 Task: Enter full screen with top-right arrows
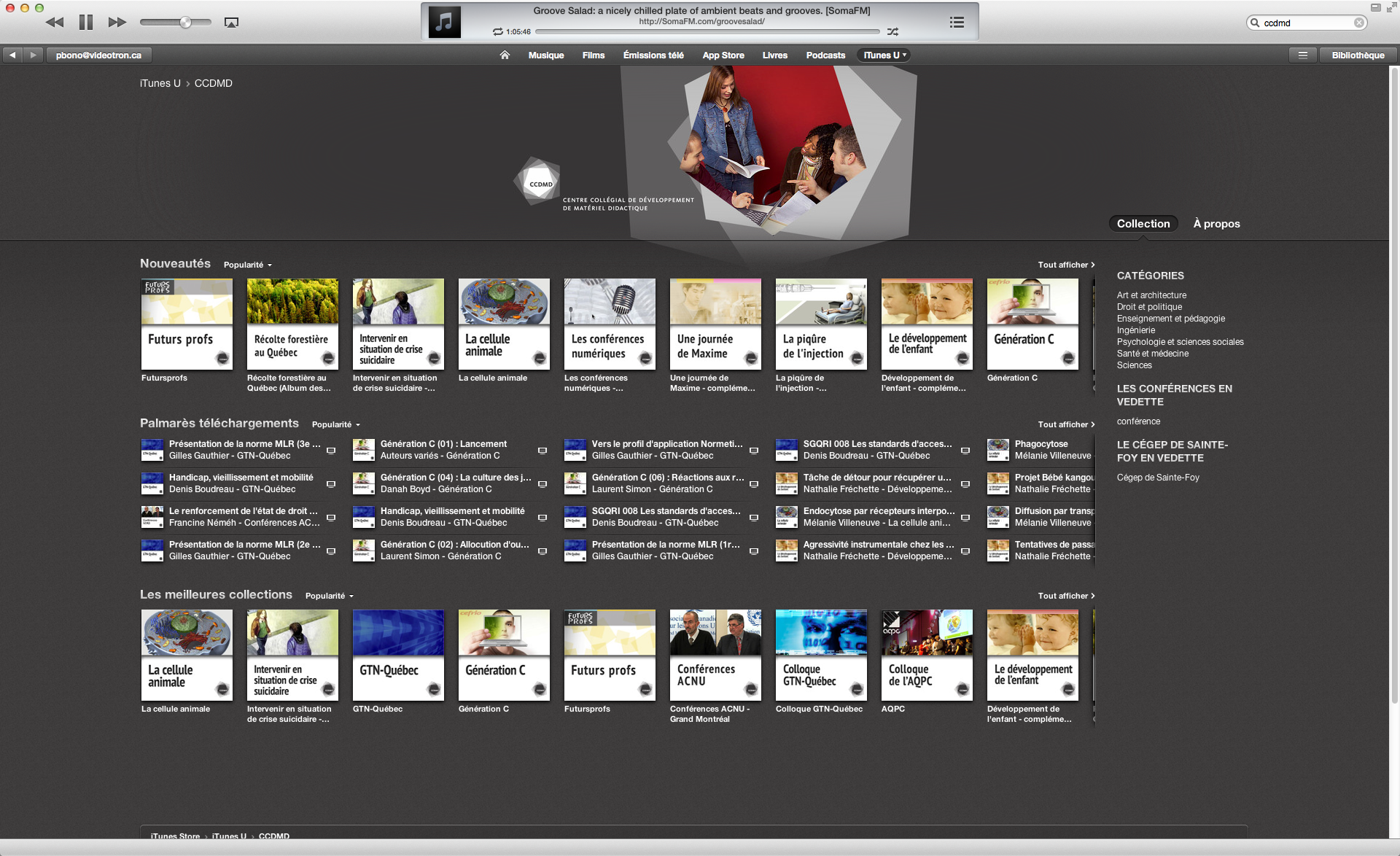(1391, 8)
